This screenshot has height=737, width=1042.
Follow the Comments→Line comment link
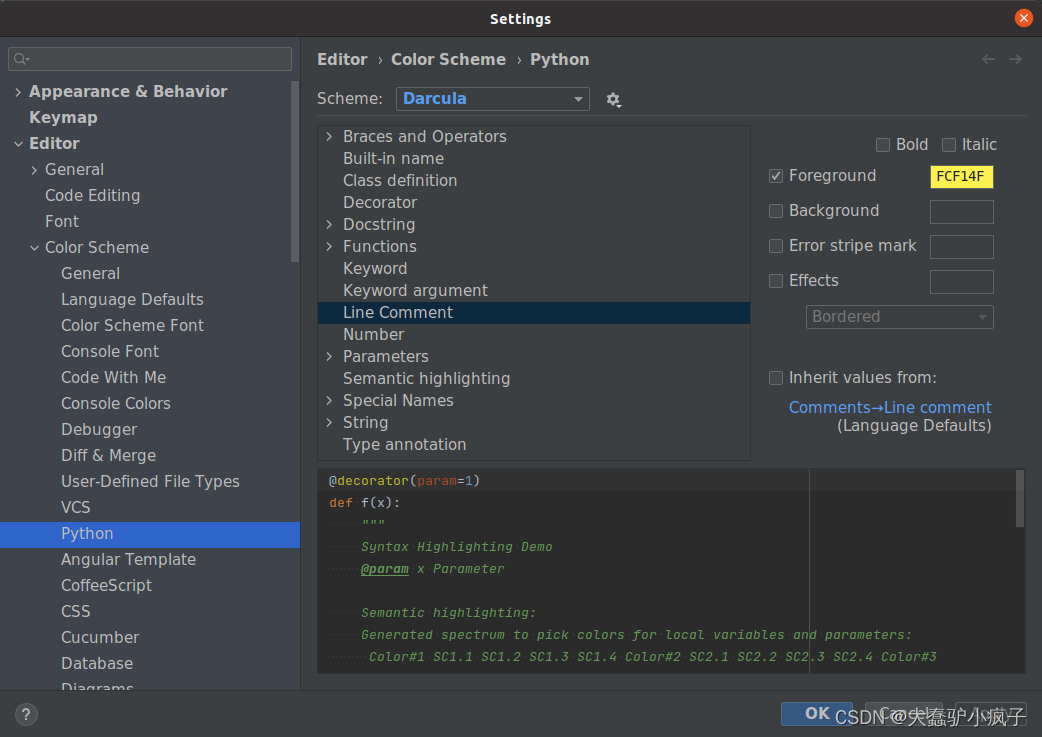click(890, 407)
